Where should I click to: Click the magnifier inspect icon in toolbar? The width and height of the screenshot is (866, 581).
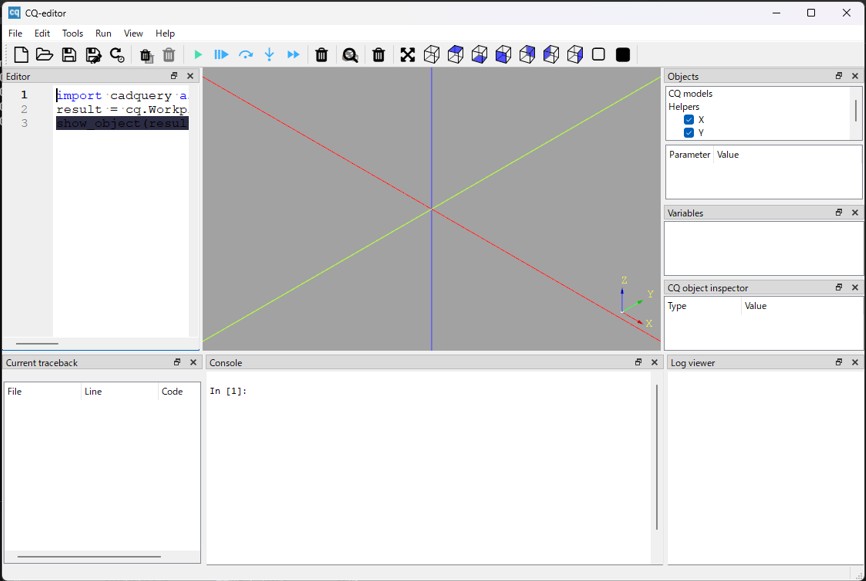[x=350, y=55]
